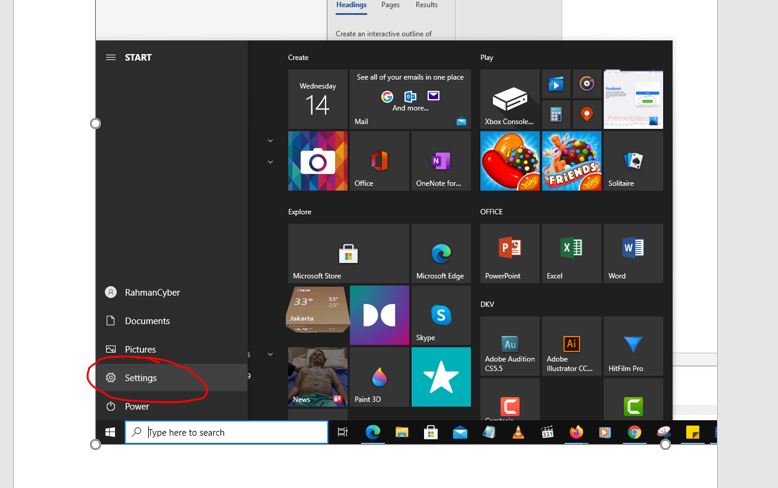Click the Power button in Start menu
This screenshot has width=778, height=488.
[x=172, y=406]
